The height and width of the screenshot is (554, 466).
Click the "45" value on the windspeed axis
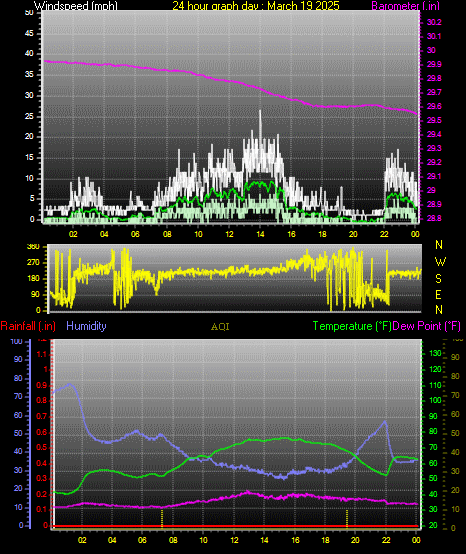tap(29, 34)
